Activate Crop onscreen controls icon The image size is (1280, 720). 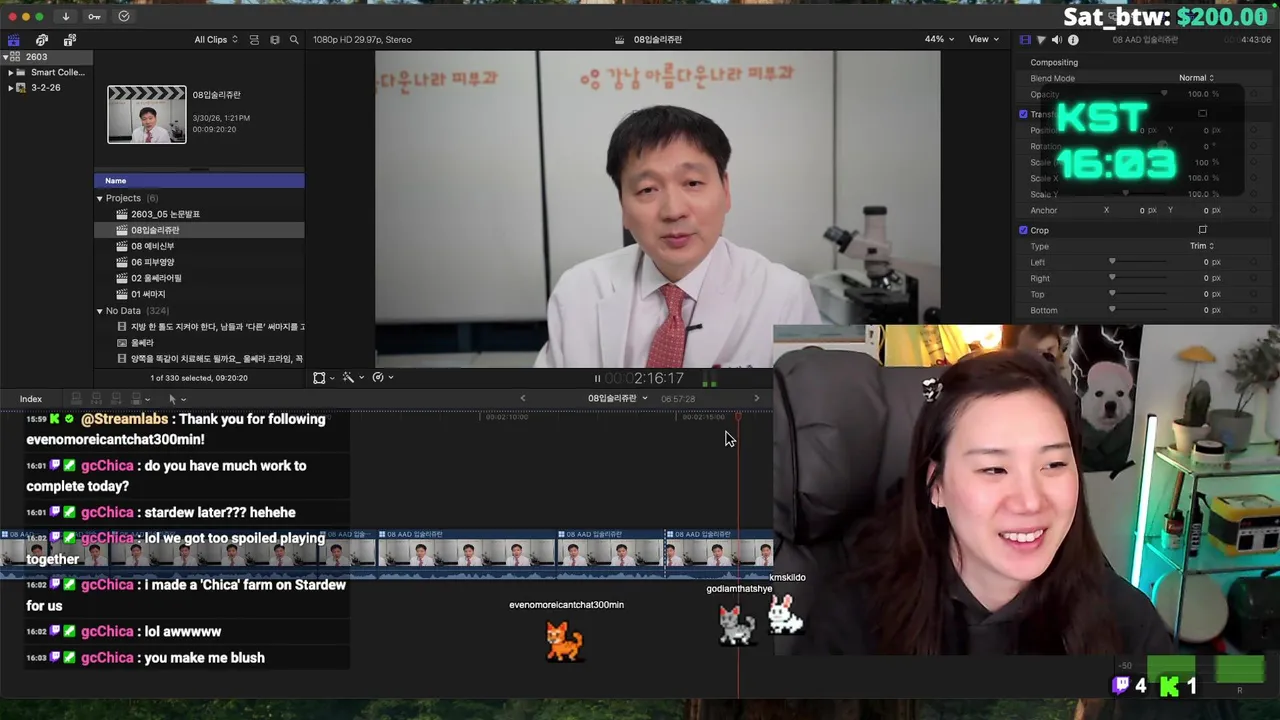[1203, 230]
